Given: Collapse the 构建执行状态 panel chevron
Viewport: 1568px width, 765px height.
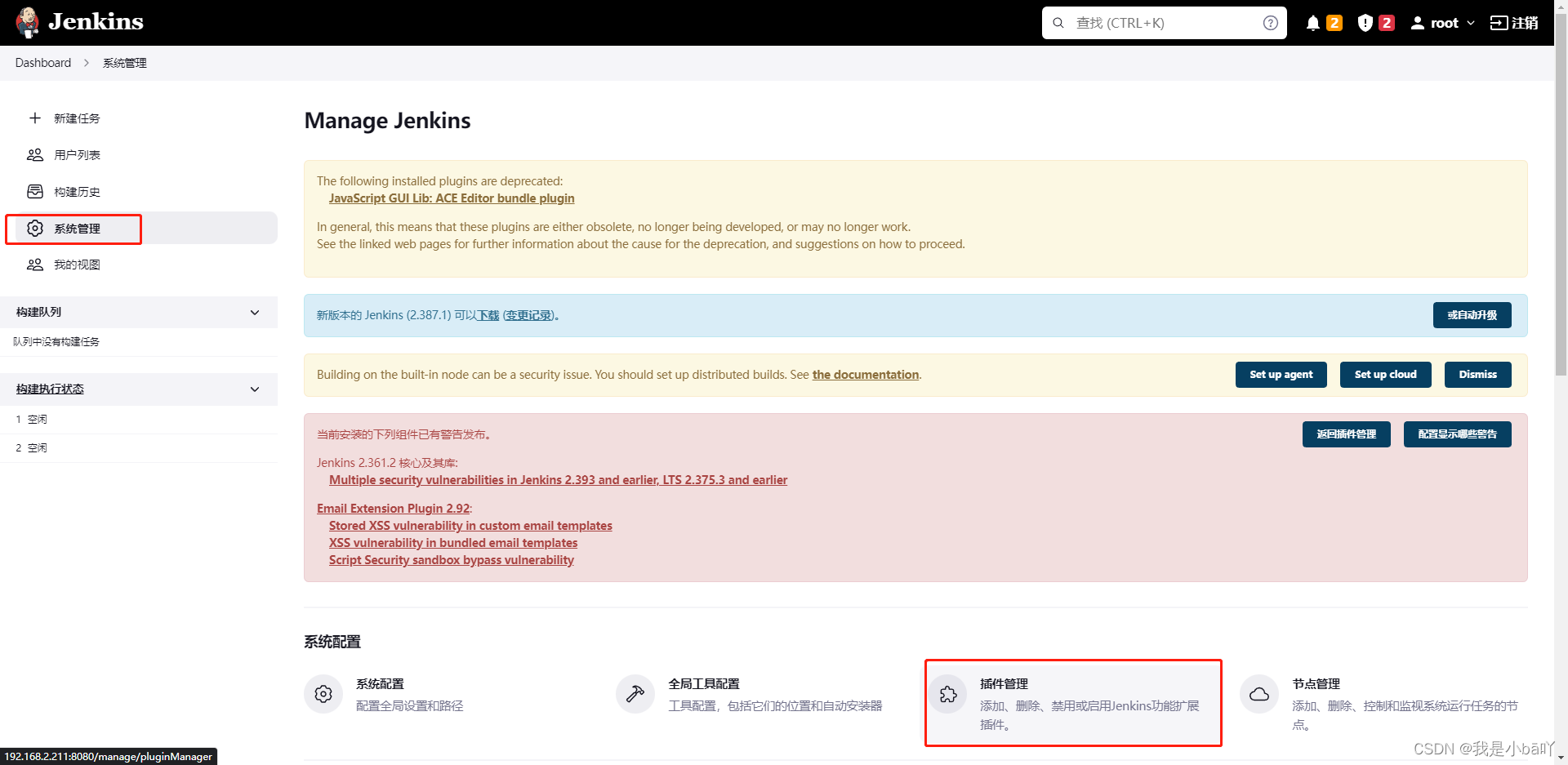Looking at the screenshot, I should coord(255,389).
